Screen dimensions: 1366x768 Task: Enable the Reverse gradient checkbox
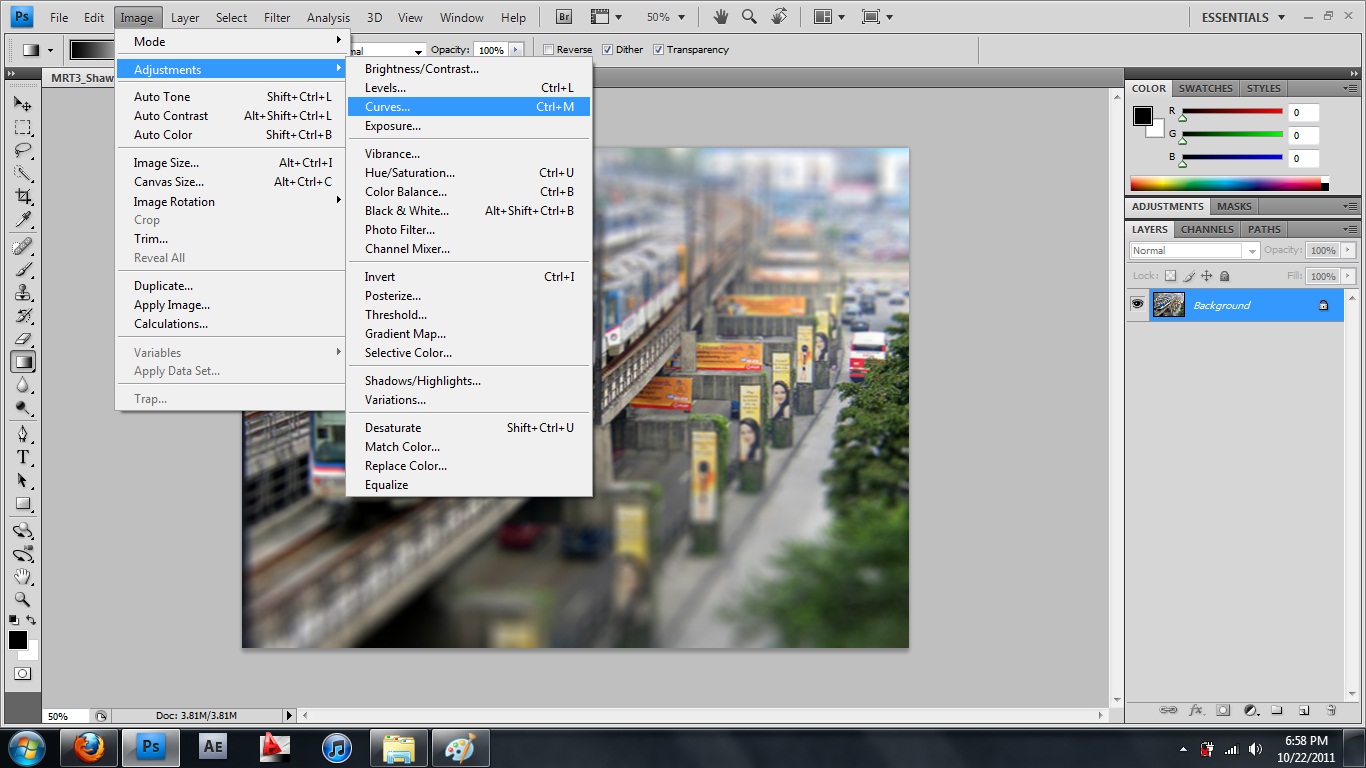click(x=548, y=50)
